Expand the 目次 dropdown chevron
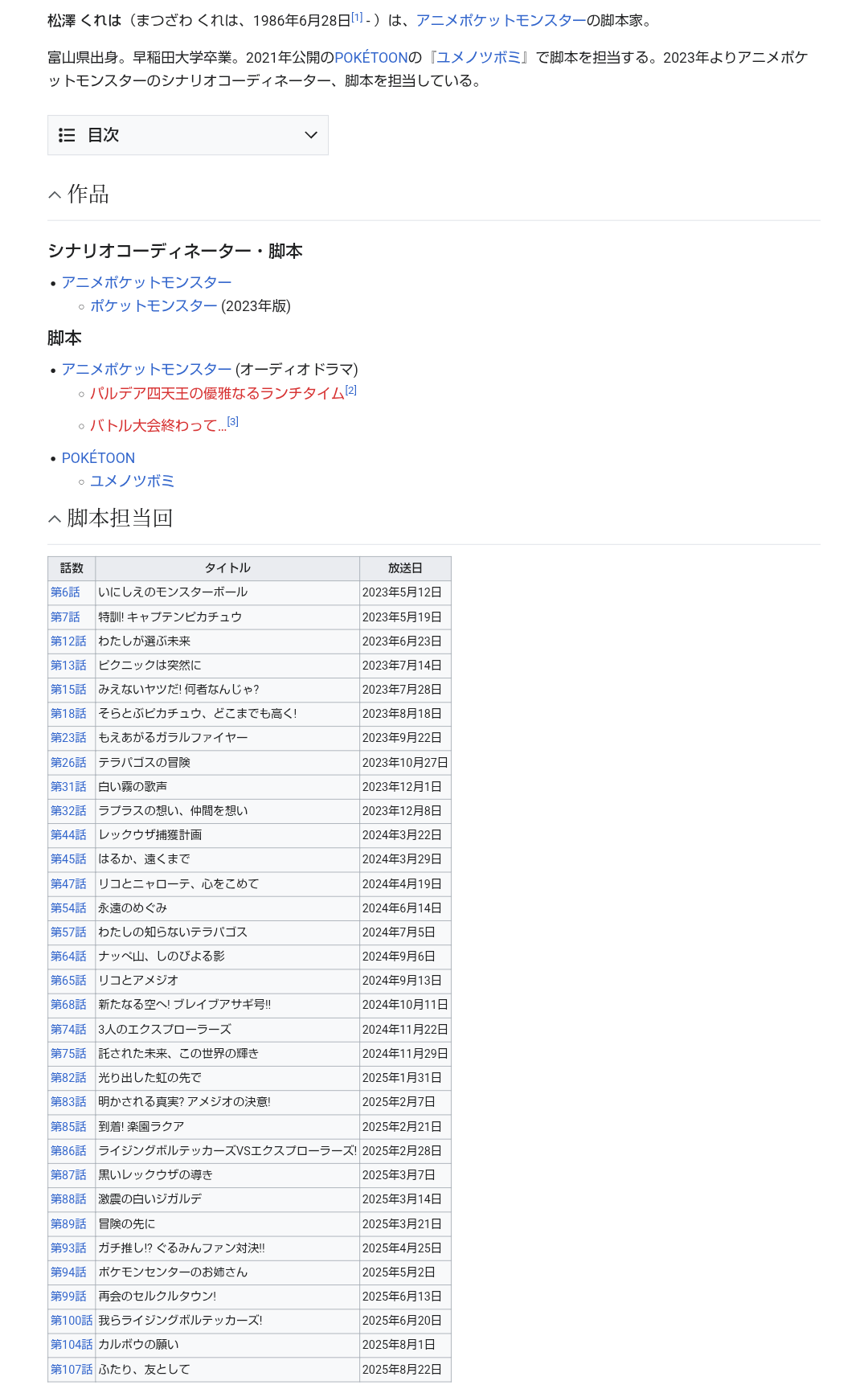 [311, 135]
